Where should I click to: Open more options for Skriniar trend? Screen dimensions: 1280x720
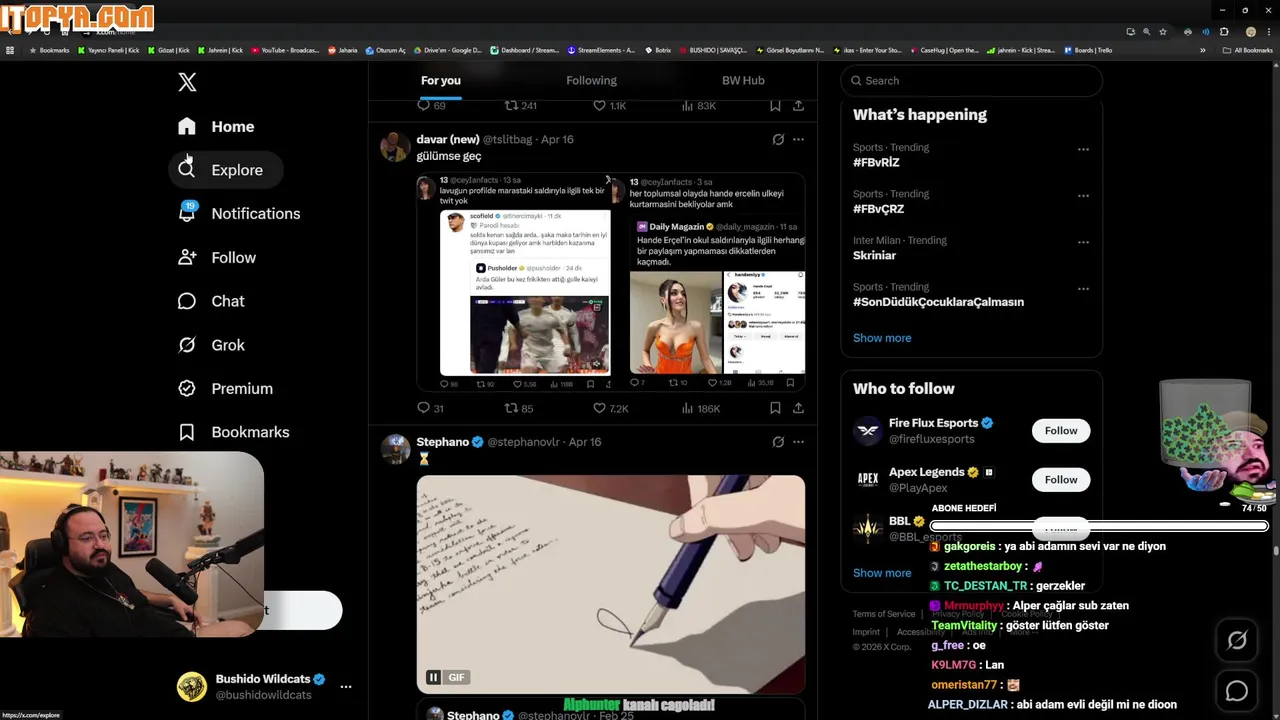tap(1083, 242)
